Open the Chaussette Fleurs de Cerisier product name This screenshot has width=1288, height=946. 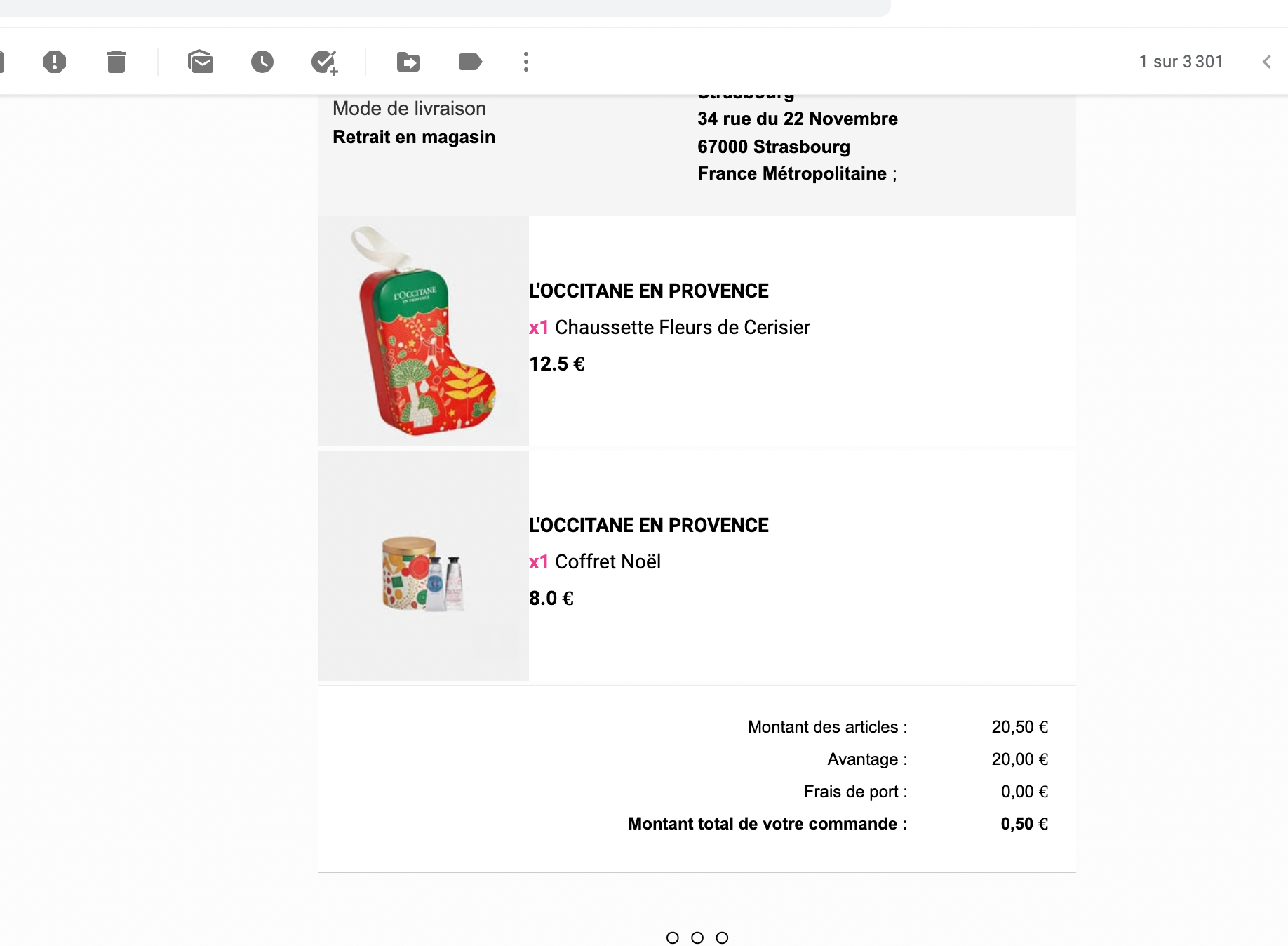pyautogui.click(x=682, y=328)
